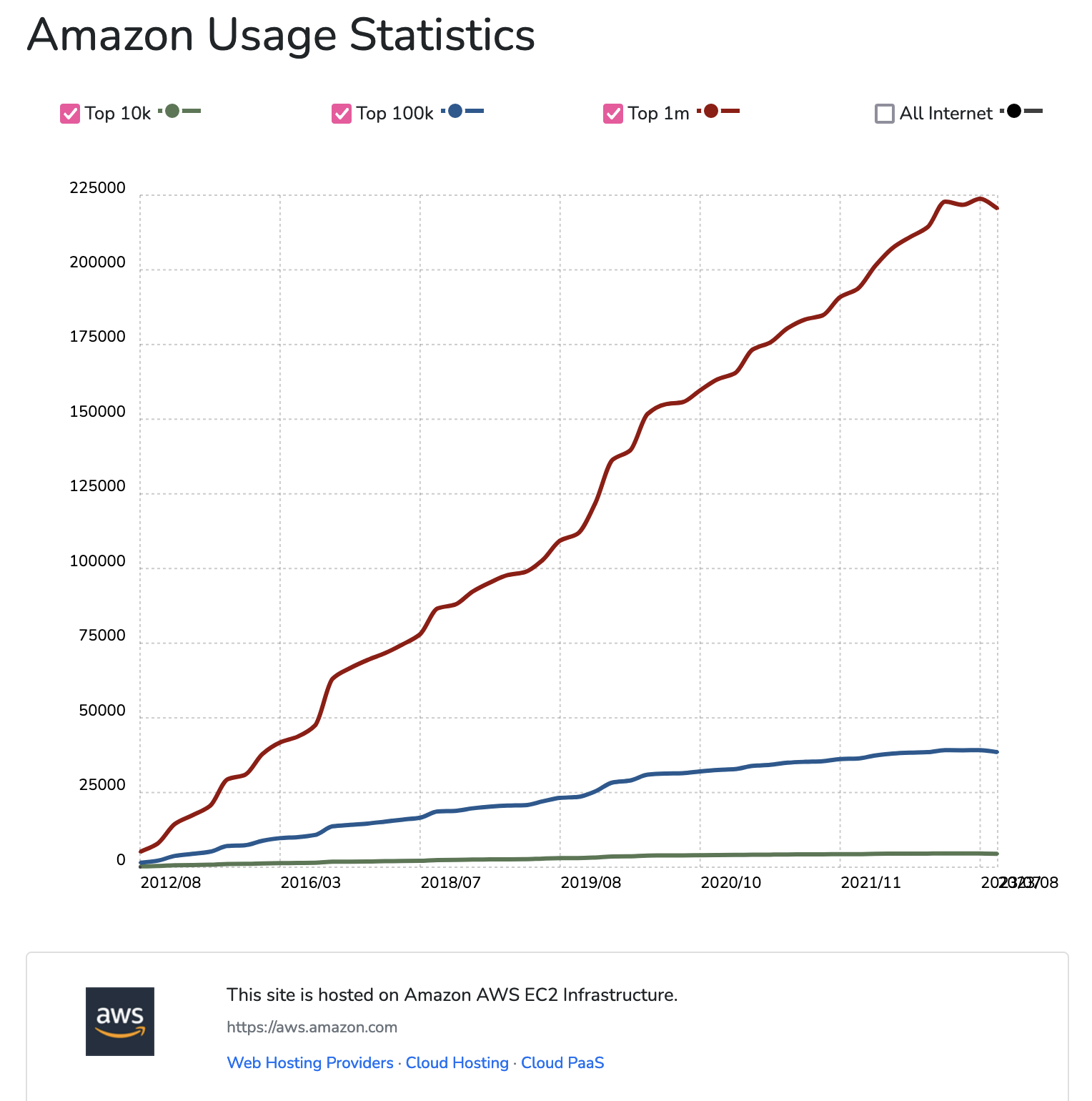
Task: Select the Top 1m legend label text
Action: tap(657, 113)
